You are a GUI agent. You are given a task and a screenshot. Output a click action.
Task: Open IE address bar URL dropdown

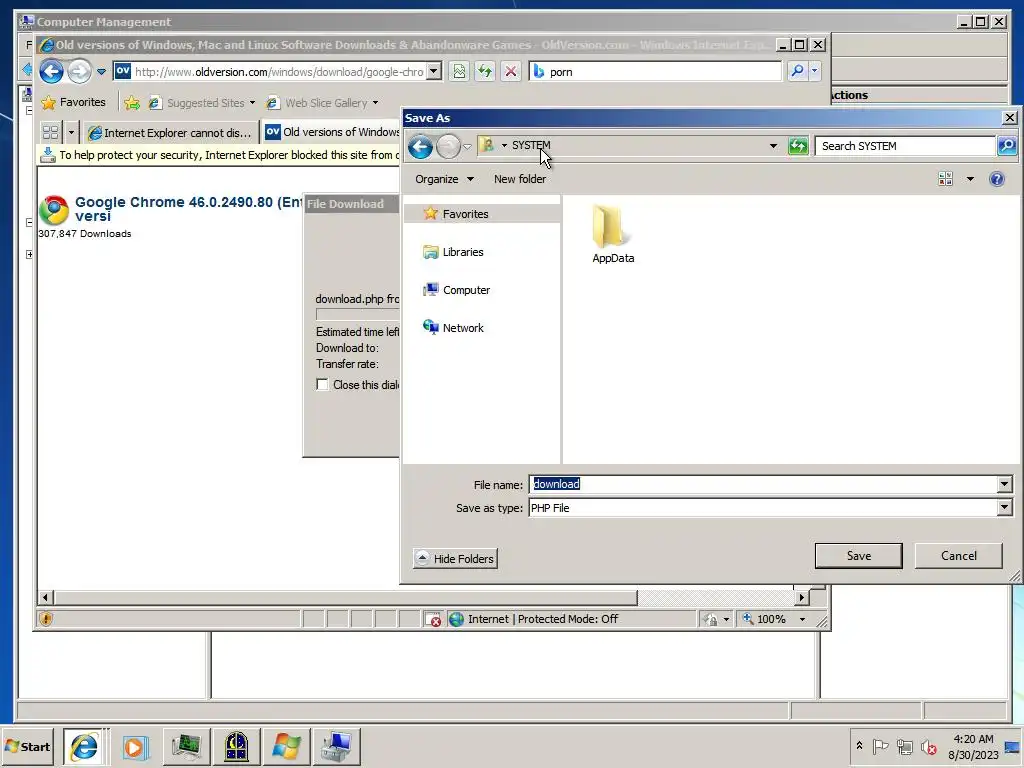[x=434, y=71]
